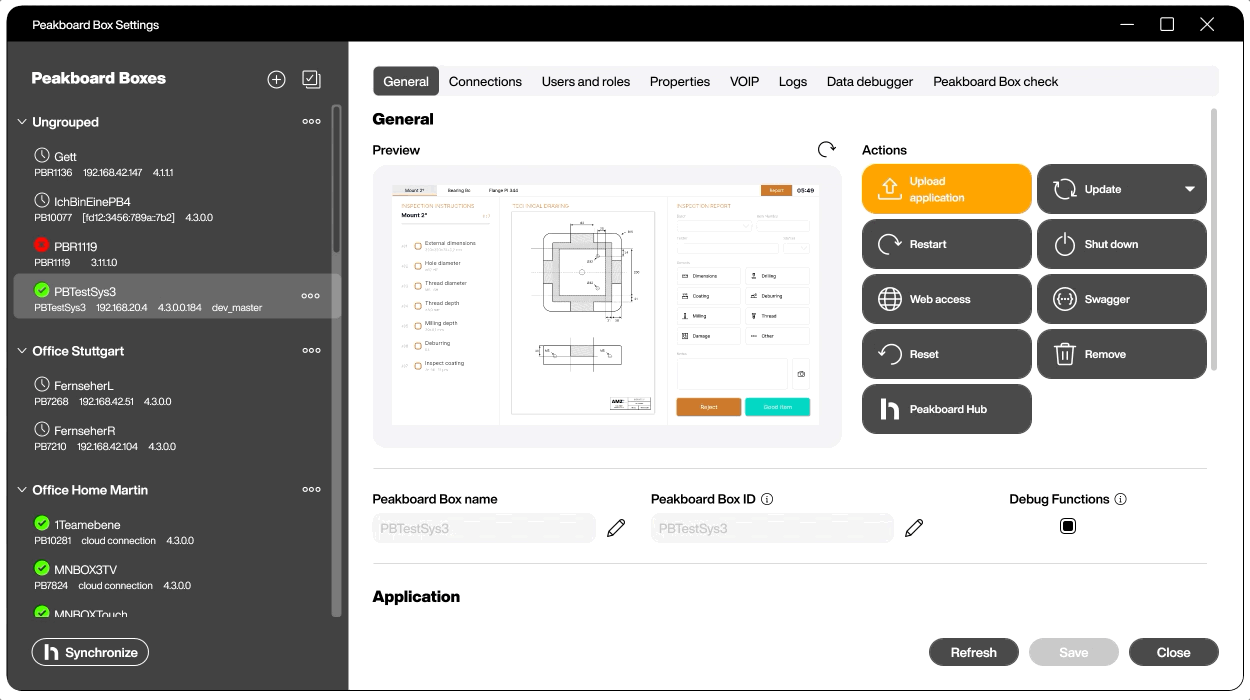
Task: Select the MNBOX3TV box entry
Action: click(176, 577)
